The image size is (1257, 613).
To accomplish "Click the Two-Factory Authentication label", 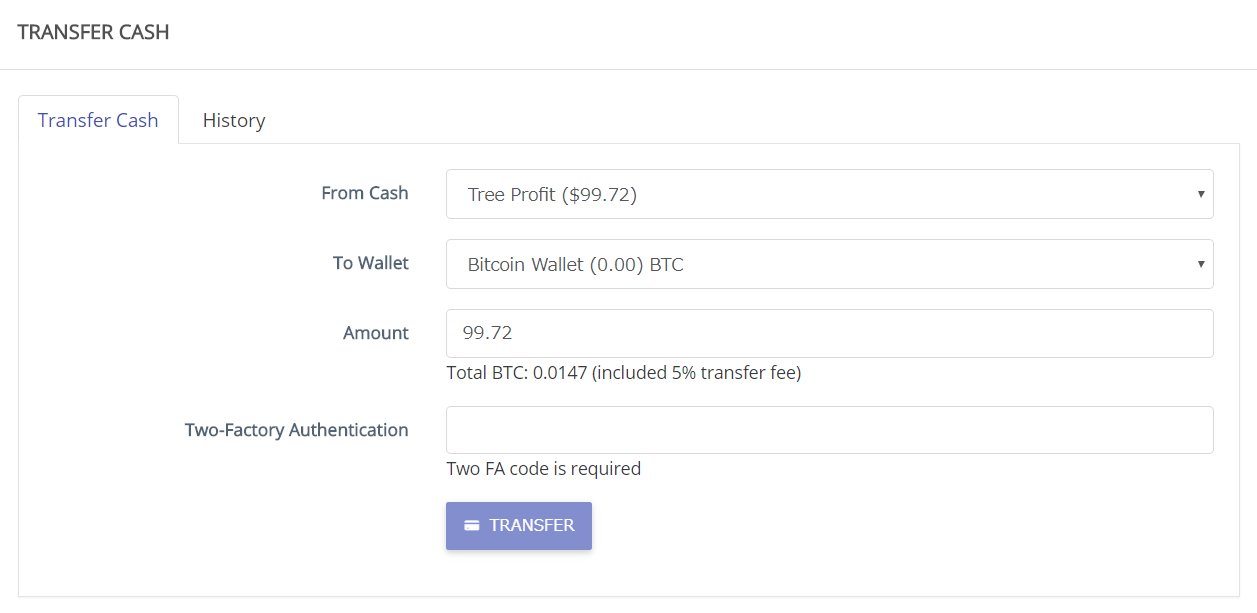I will click(296, 430).
